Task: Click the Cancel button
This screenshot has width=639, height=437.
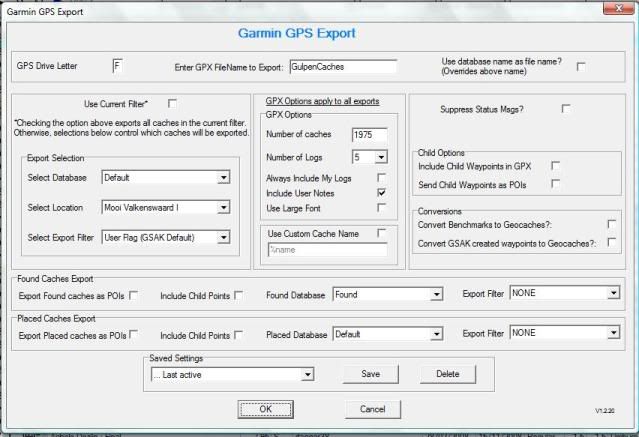Action: pos(372,408)
